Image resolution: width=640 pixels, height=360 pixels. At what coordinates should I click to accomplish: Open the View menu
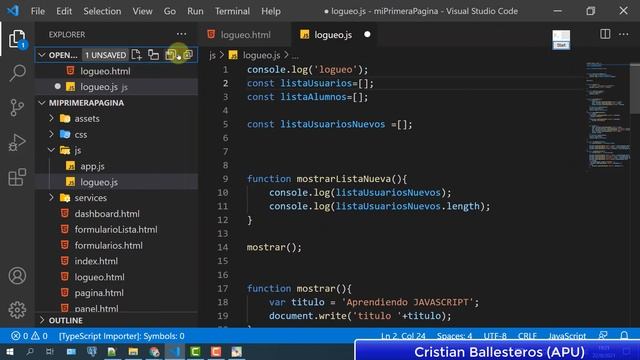[142, 11]
